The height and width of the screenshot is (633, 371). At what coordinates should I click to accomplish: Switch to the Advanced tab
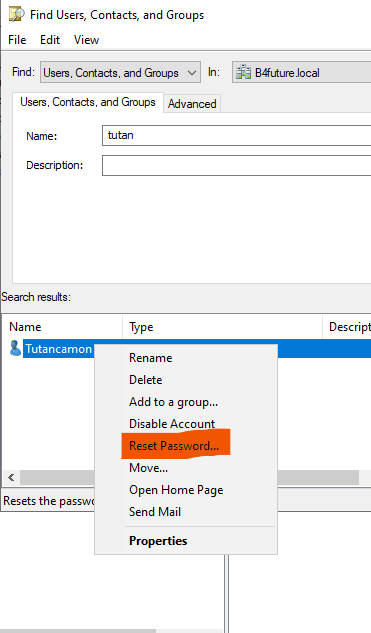tap(192, 104)
